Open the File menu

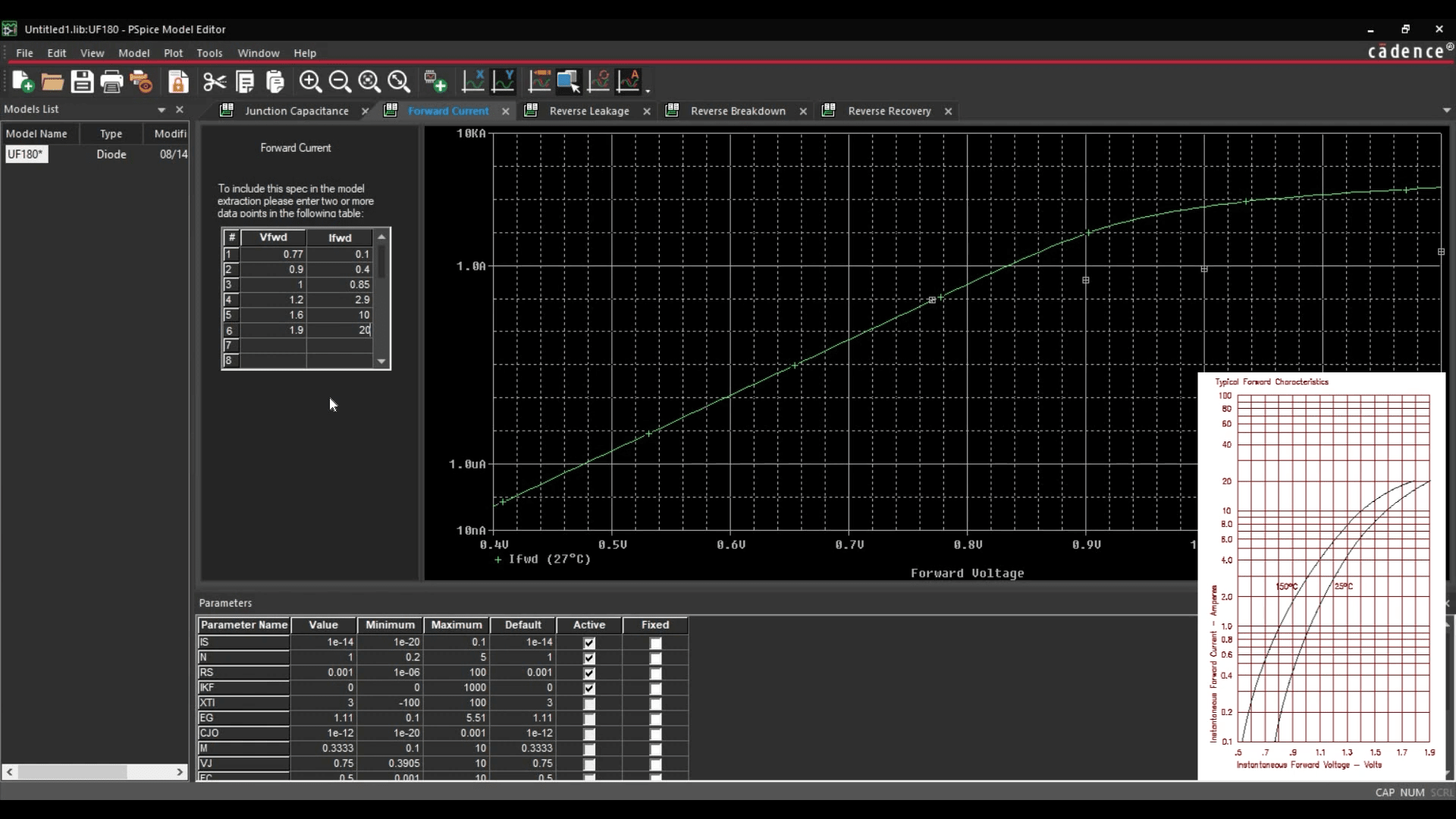(x=24, y=53)
